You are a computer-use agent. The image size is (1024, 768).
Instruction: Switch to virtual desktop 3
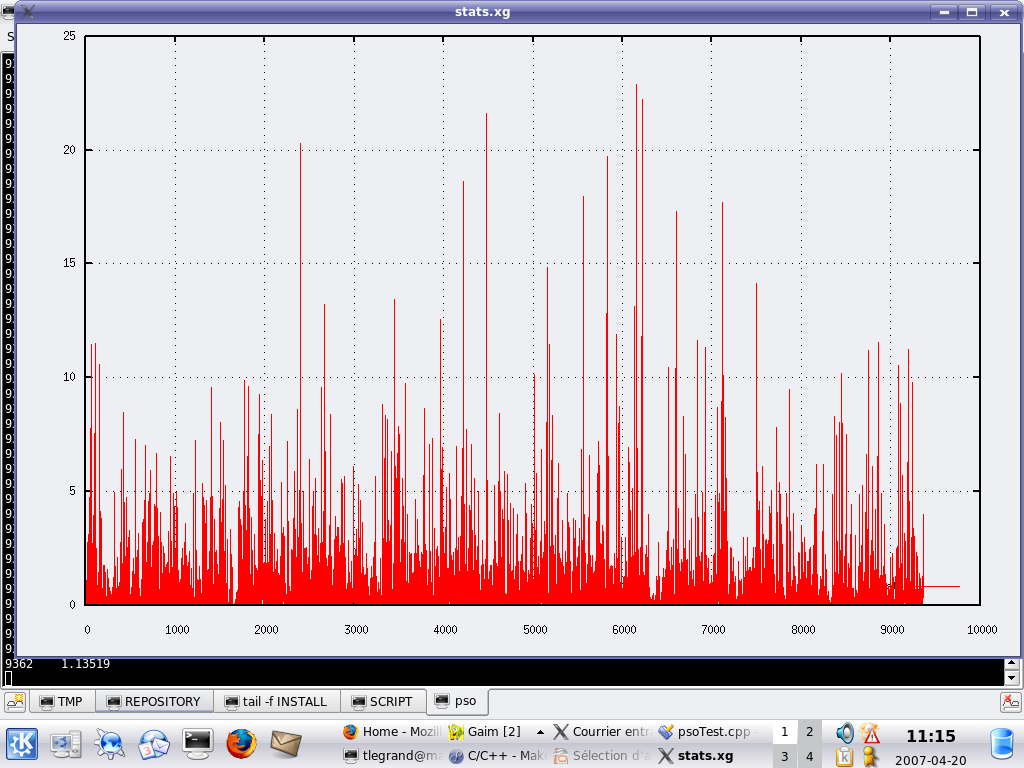click(785, 757)
